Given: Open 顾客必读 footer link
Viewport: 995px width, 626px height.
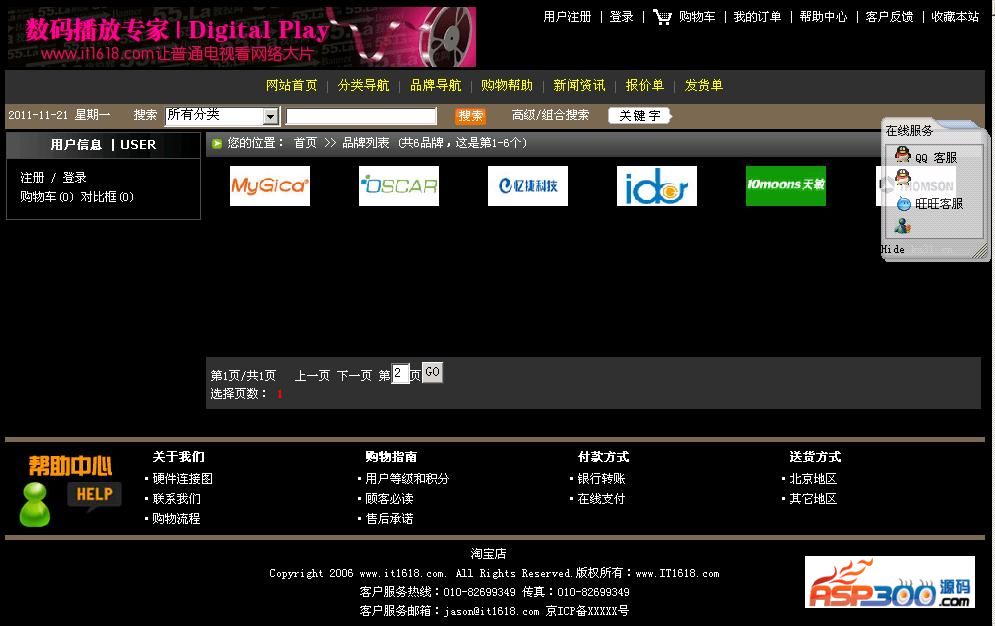Looking at the screenshot, I should (x=389, y=499).
